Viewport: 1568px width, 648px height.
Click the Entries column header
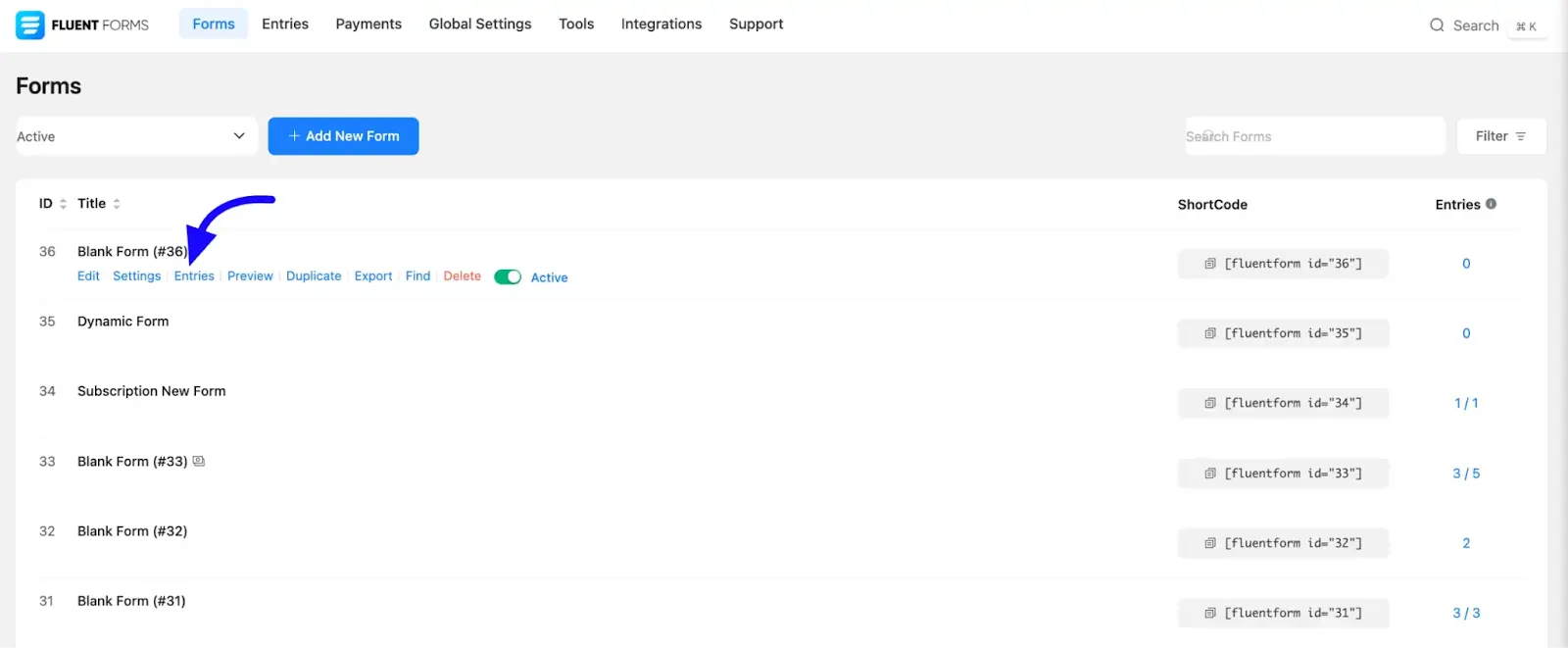point(1457,205)
